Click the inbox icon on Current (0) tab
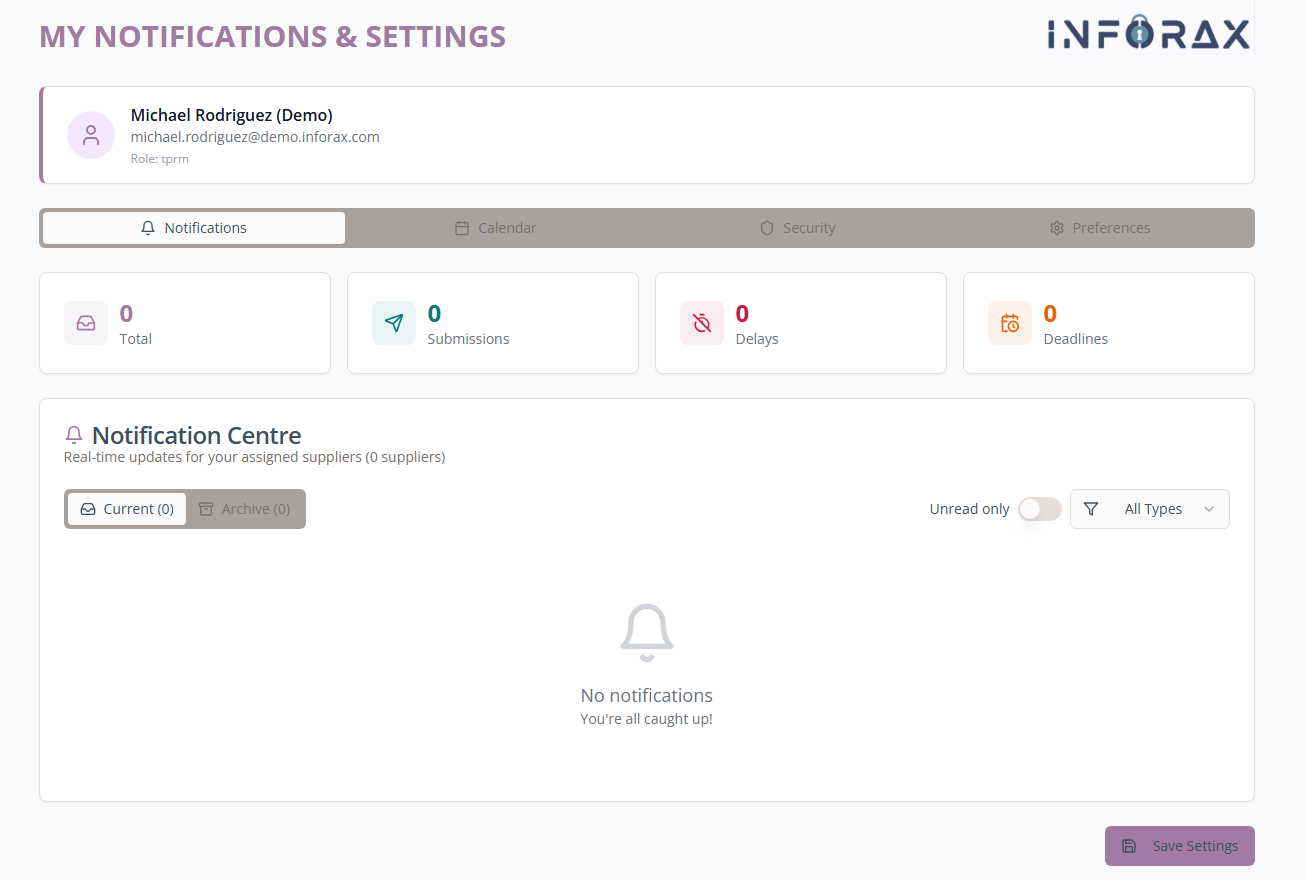The width and height of the screenshot is (1306, 880). click(x=89, y=509)
